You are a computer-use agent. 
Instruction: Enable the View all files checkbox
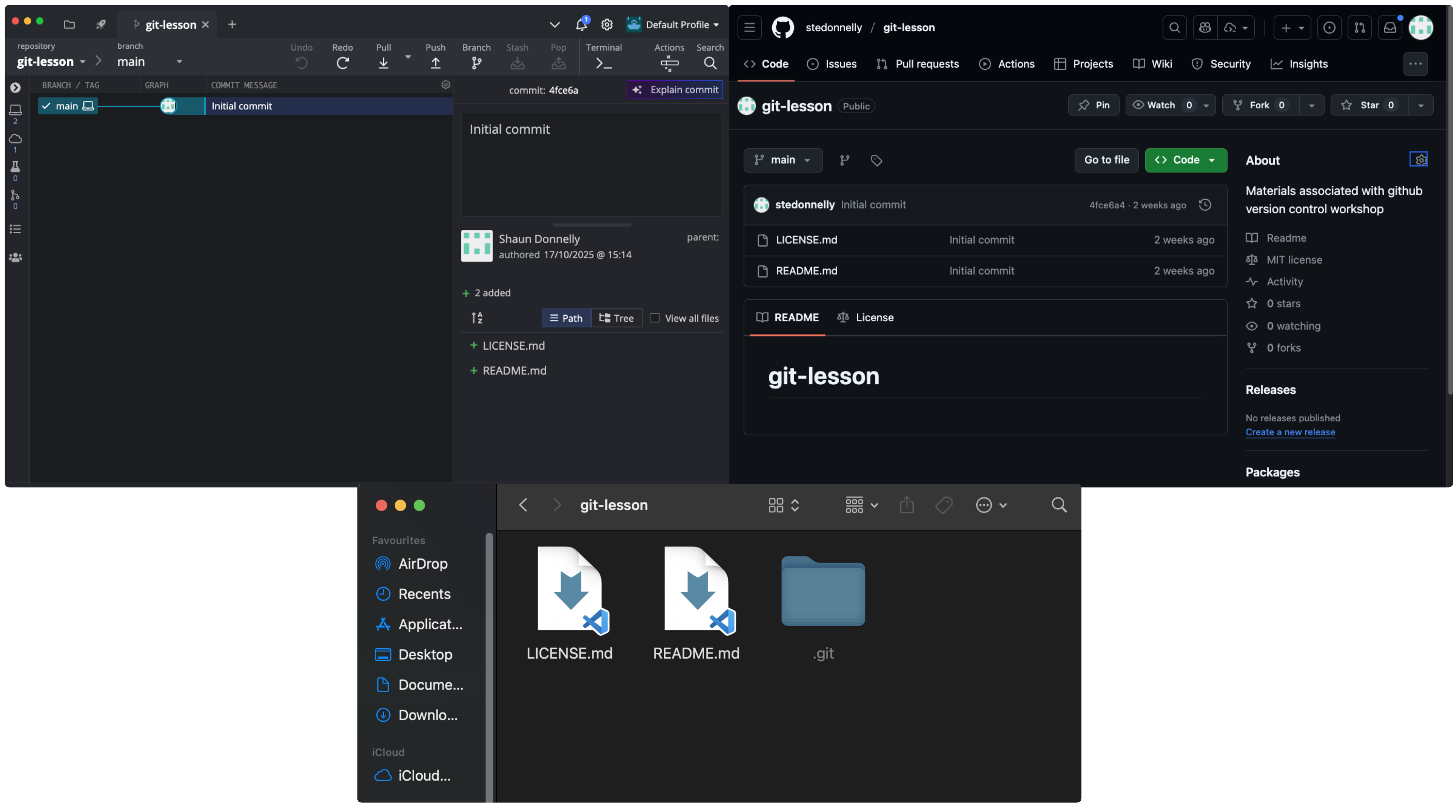point(654,318)
